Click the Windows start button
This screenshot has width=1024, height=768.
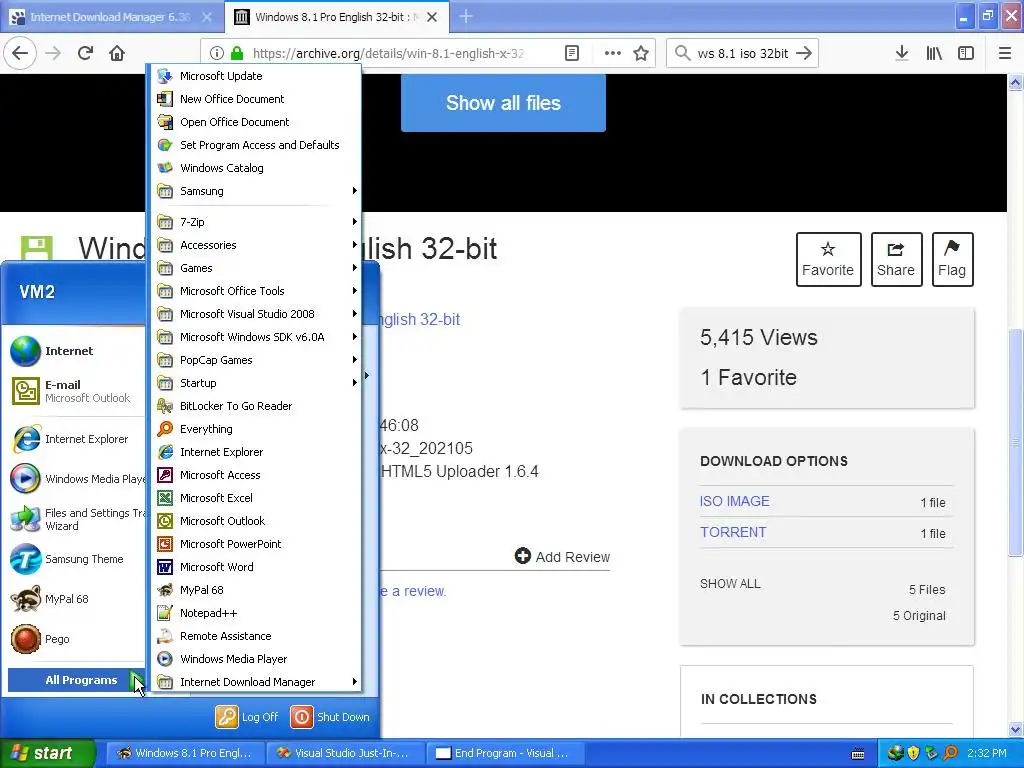click(47, 753)
